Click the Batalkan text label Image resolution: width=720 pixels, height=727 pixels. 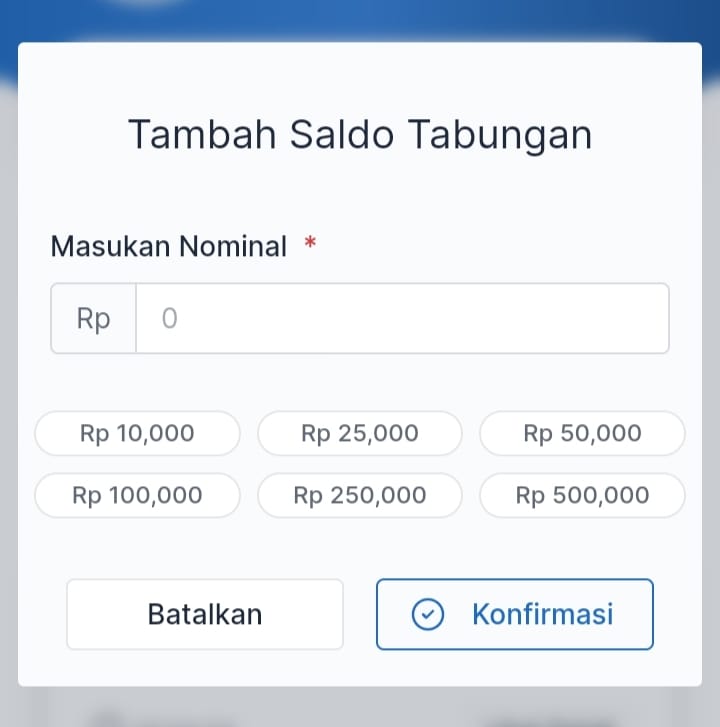coord(205,614)
